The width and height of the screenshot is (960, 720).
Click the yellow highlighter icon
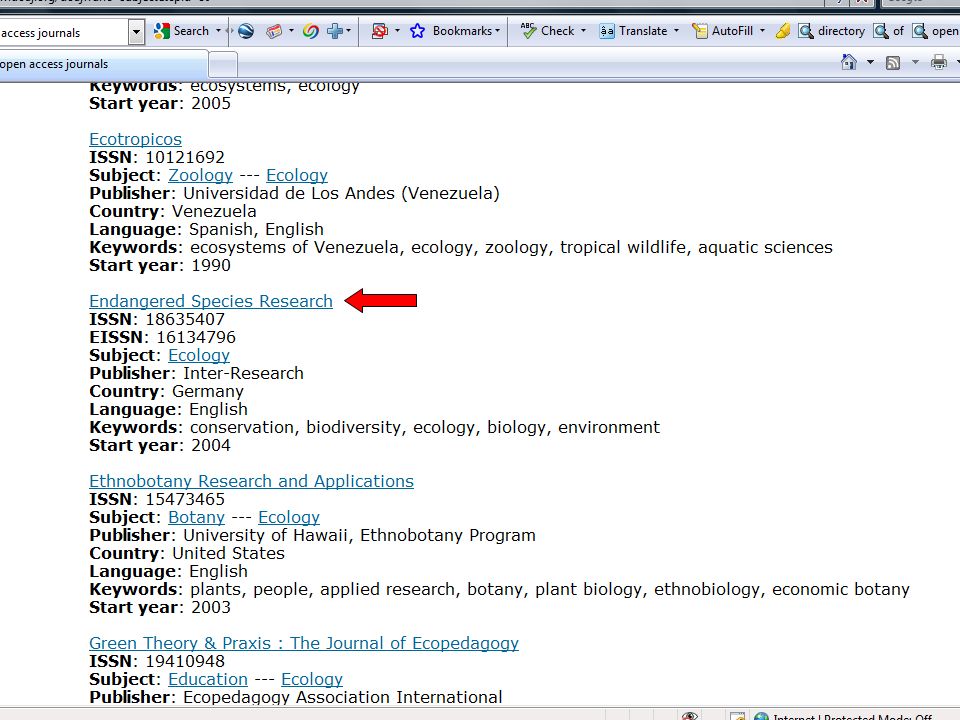[782, 31]
